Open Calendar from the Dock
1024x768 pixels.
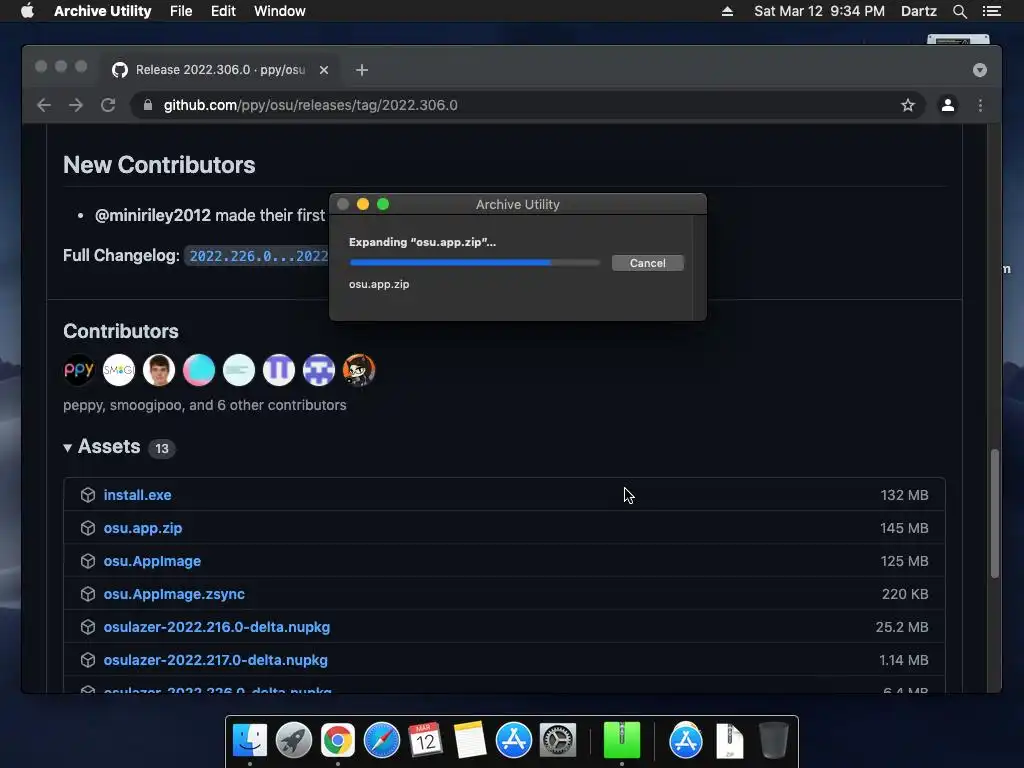click(x=425, y=741)
